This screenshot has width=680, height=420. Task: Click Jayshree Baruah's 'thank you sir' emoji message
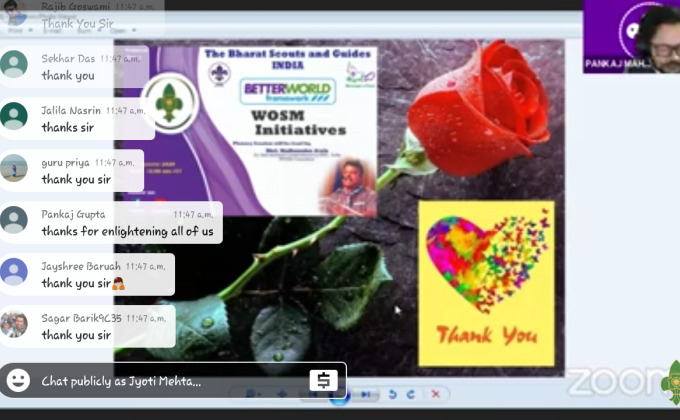[83, 283]
